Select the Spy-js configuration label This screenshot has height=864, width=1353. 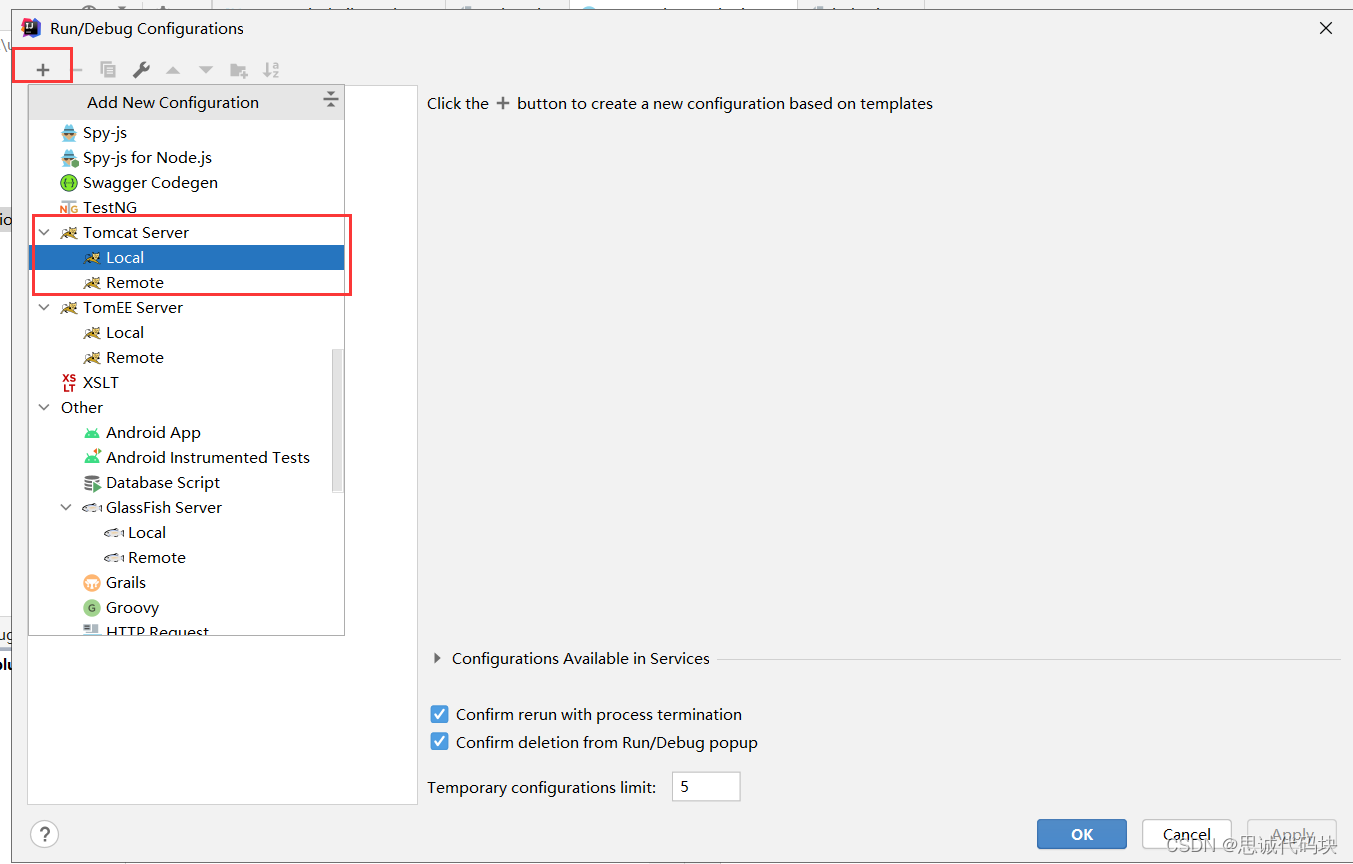pos(105,133)
